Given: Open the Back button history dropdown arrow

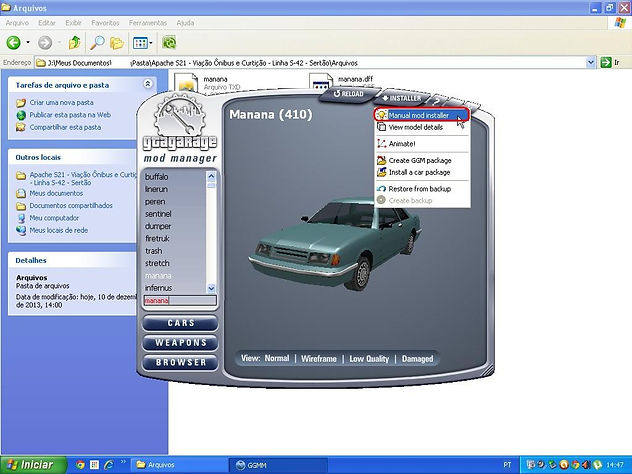Looking at the screenshot, I should coord(28,42).
